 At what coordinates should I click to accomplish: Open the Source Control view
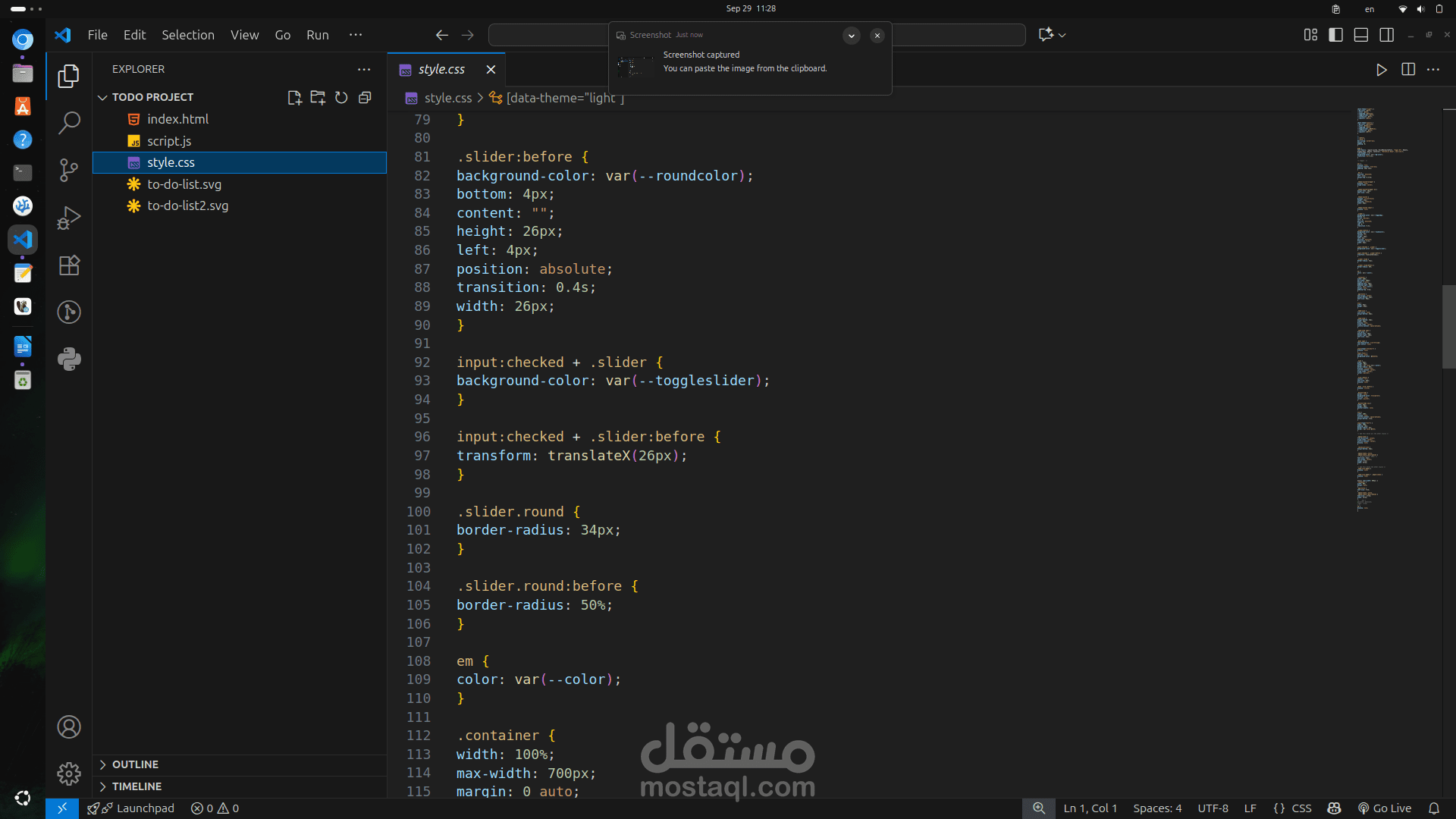69,170
